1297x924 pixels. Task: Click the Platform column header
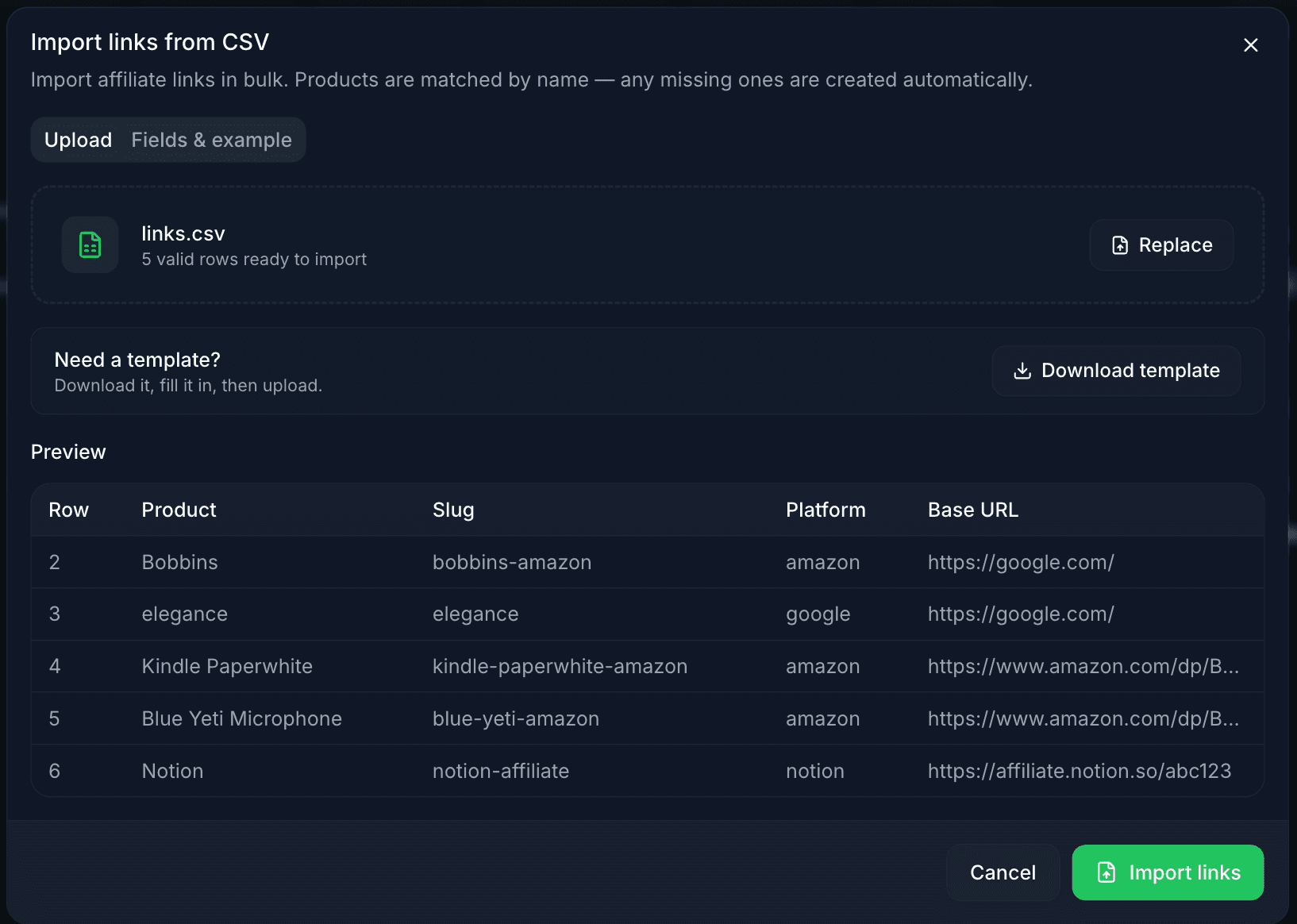click(x=825, y=510)
